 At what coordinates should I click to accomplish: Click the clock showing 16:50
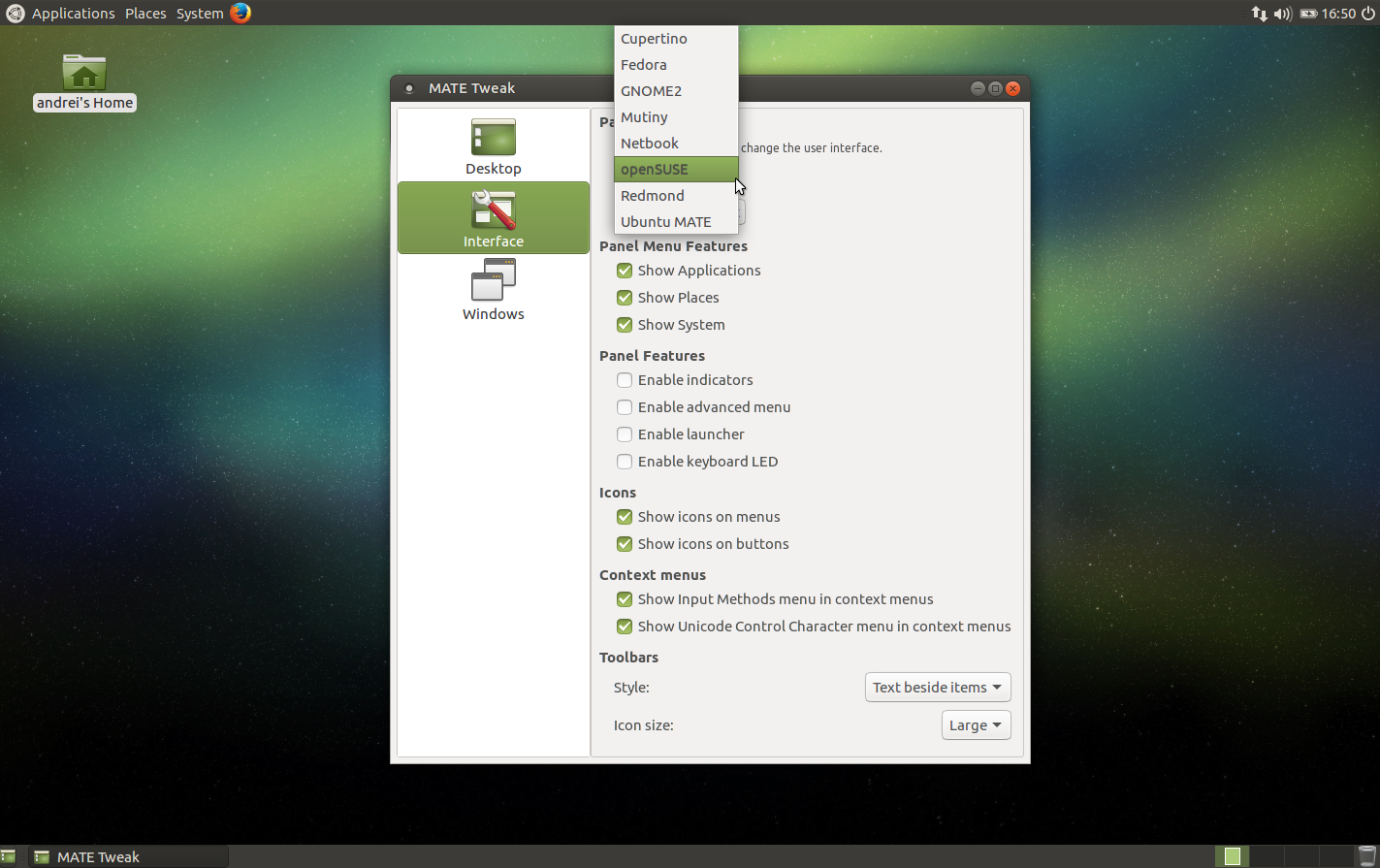1338,14
